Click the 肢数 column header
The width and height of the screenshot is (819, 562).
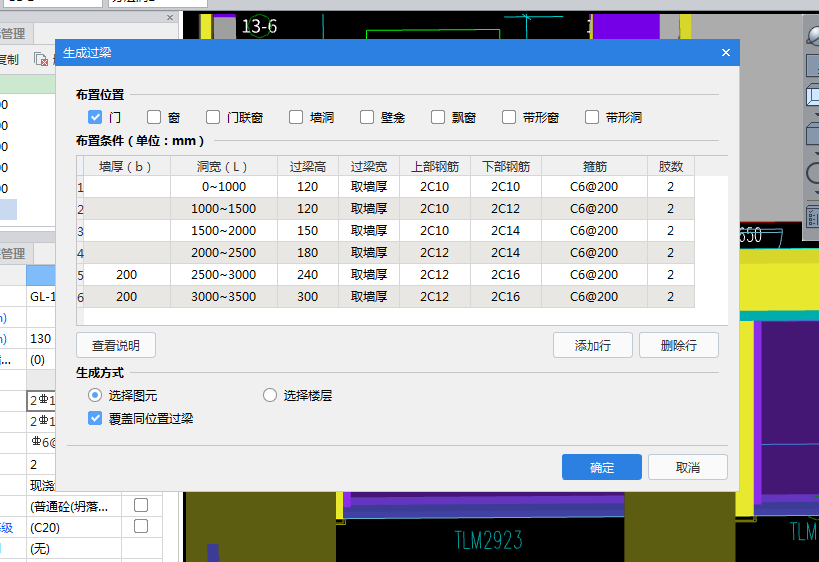(x=671, y=167)
